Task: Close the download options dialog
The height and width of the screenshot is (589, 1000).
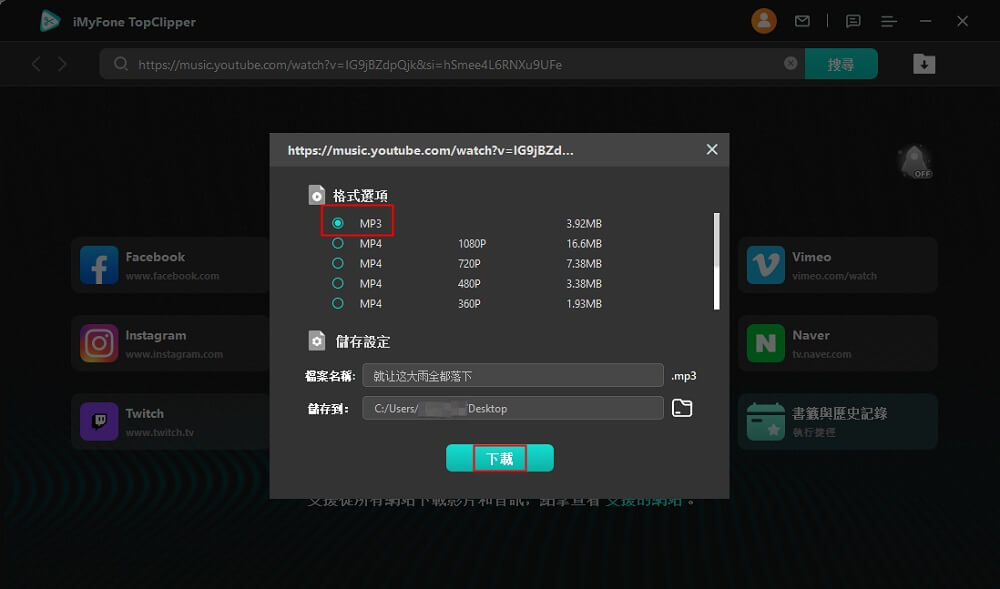Action: 712,149
